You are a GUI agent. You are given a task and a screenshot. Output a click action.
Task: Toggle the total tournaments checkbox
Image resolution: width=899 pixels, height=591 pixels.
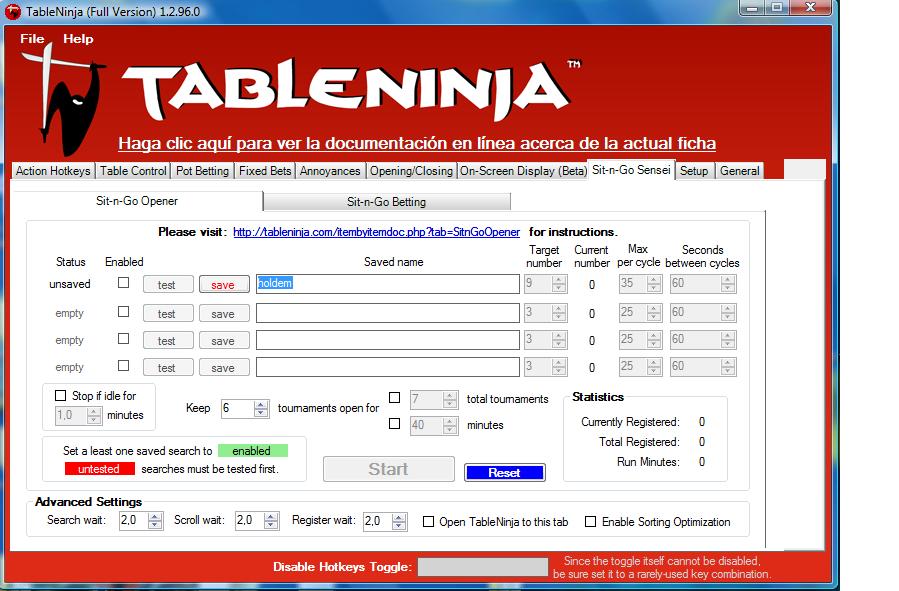pos(394,397)
